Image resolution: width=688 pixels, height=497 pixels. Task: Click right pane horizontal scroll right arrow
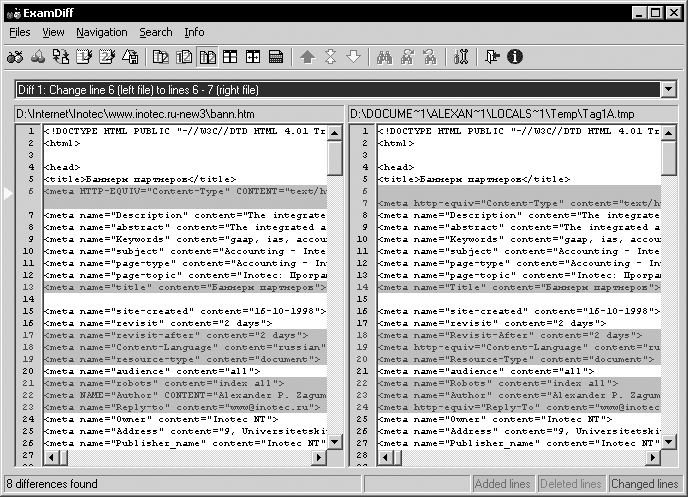pyautogui.click(x=652, y=458)
